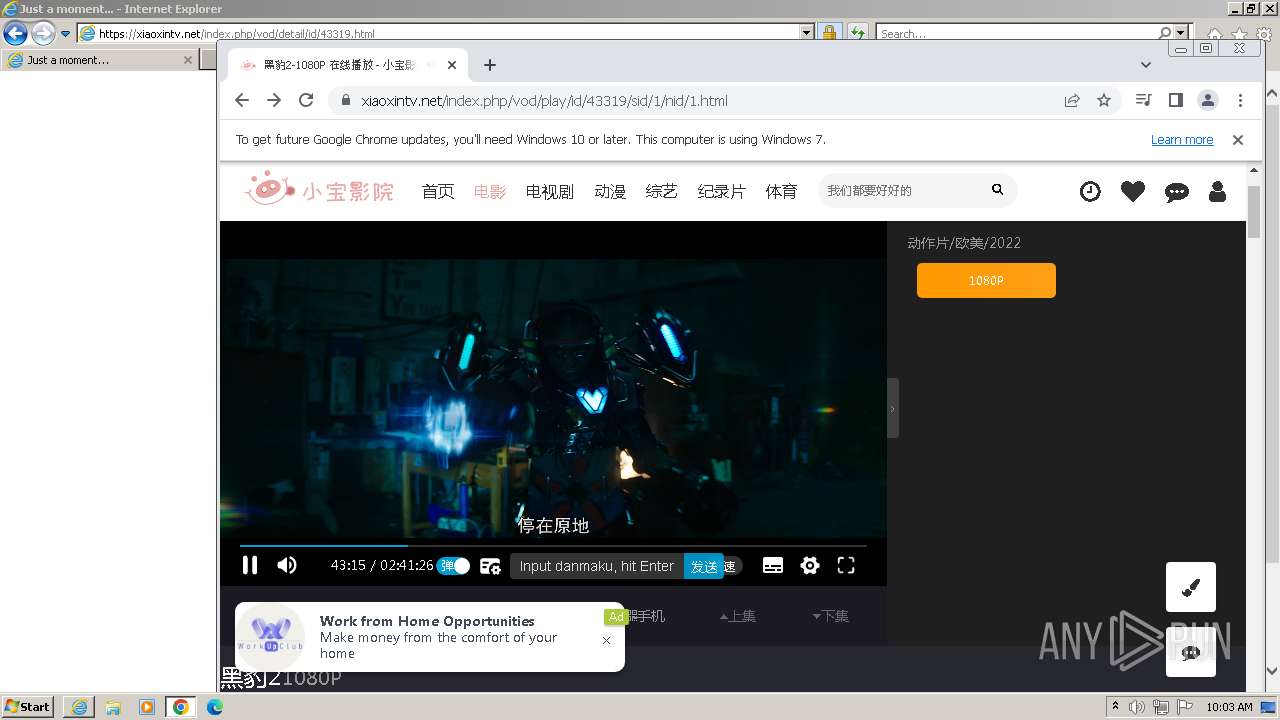Seek on the video progress bar

[553, 546]
